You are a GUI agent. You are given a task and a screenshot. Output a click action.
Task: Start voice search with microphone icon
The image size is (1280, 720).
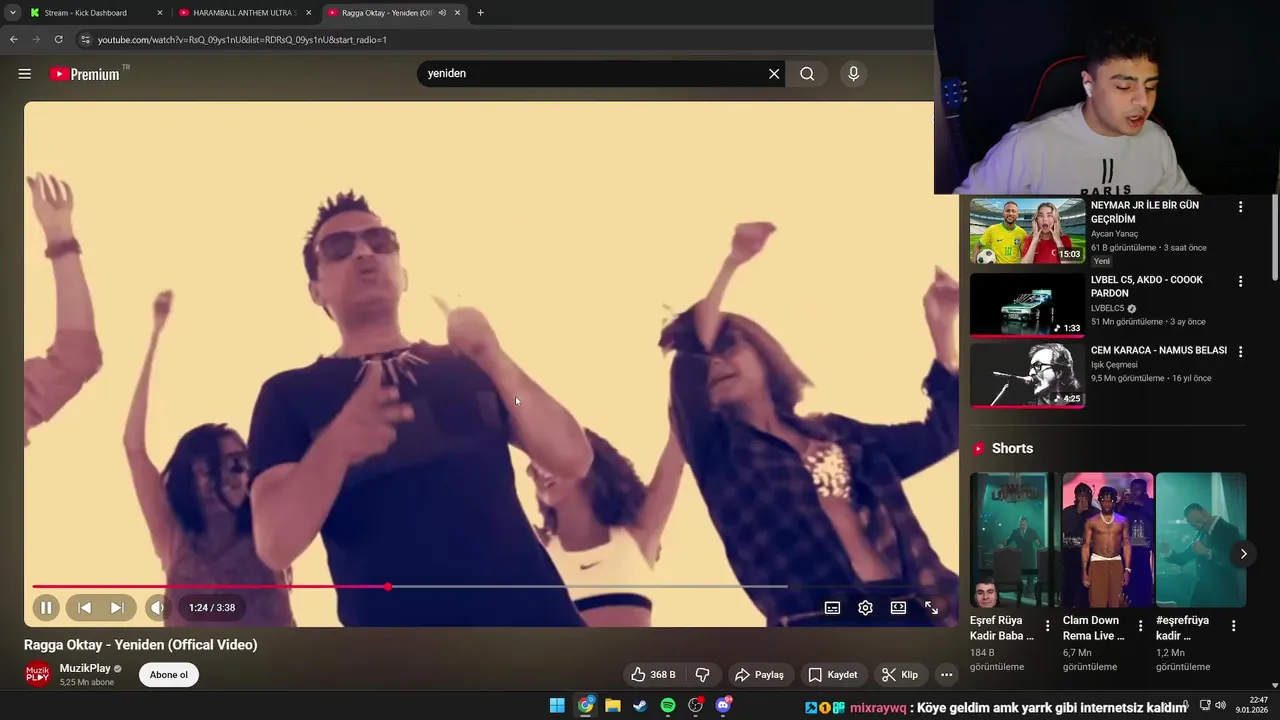[x=853, y=74]
